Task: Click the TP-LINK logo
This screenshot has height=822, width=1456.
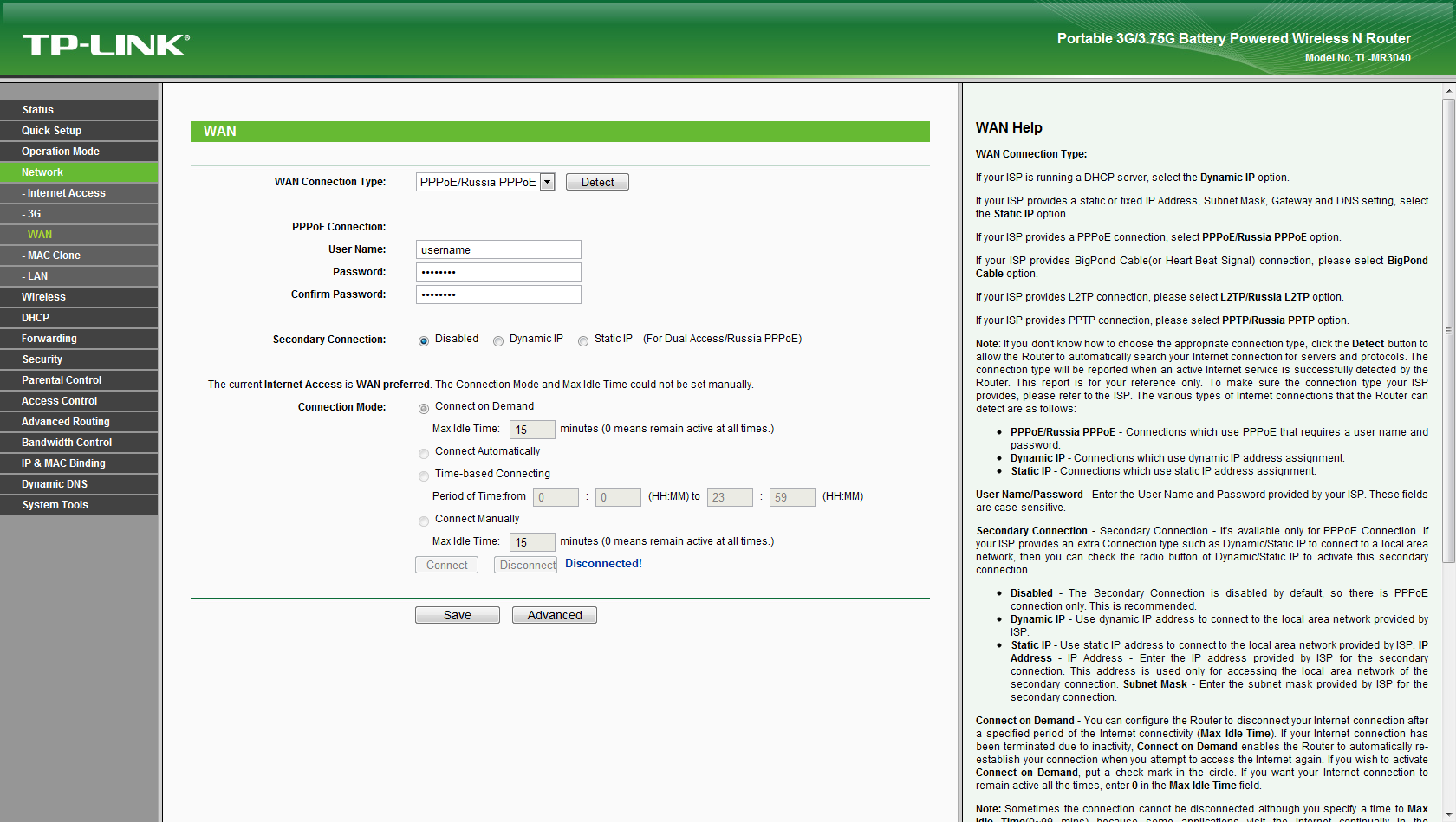Action: (x=107, y=45)
